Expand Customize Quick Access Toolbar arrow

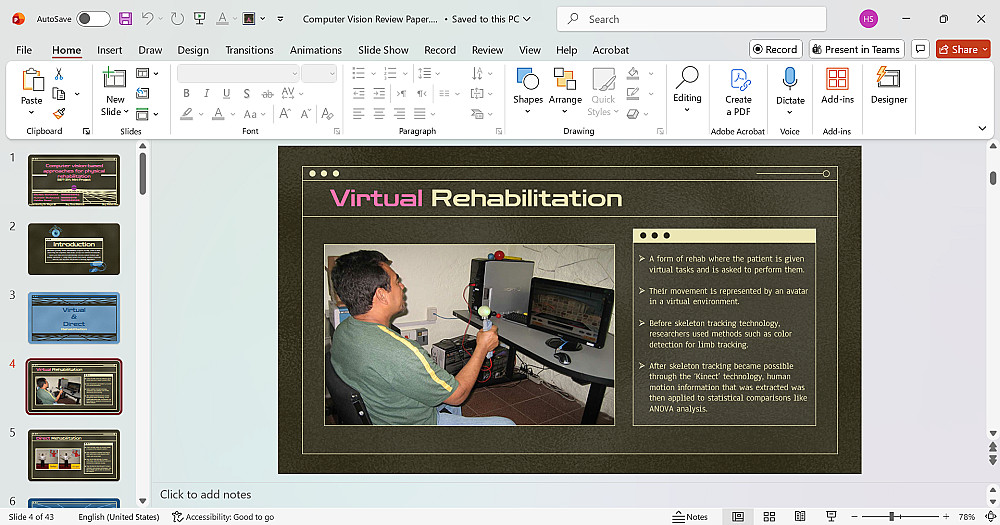[x=280, y=19]
